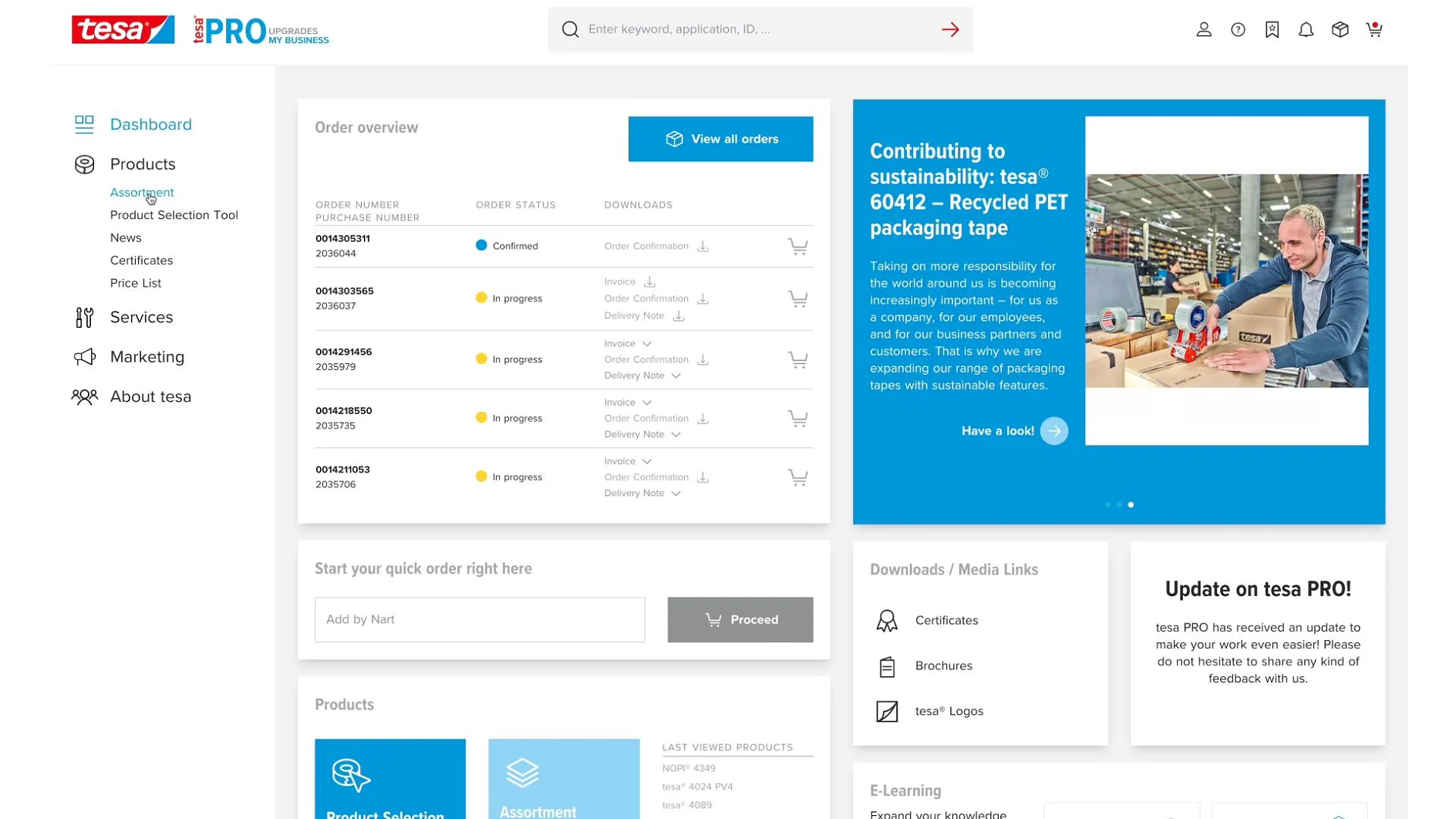Open tesa Logos media link
The width and height of the screenshot is (1456, 819).
[949, 711]
